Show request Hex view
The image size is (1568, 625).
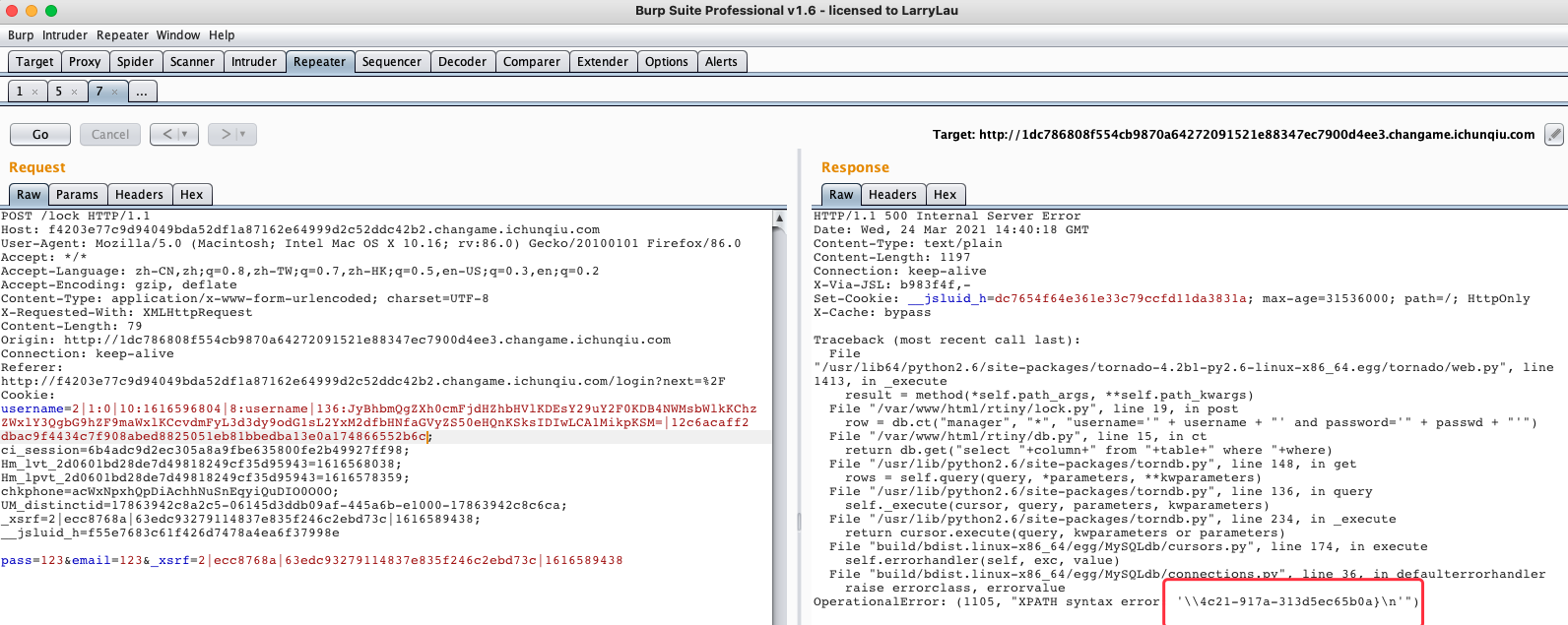click(x=192, y=194)
